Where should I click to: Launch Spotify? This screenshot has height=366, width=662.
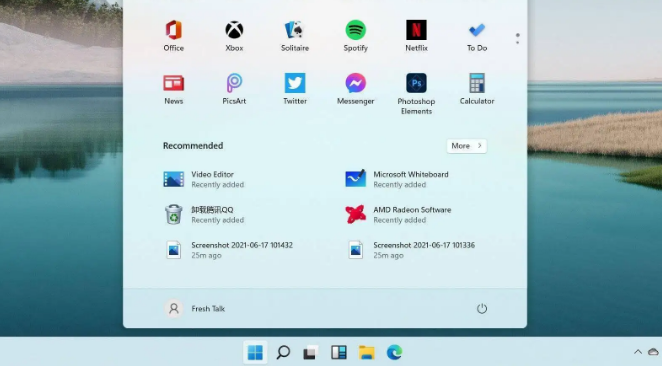(x=355, y=36)
